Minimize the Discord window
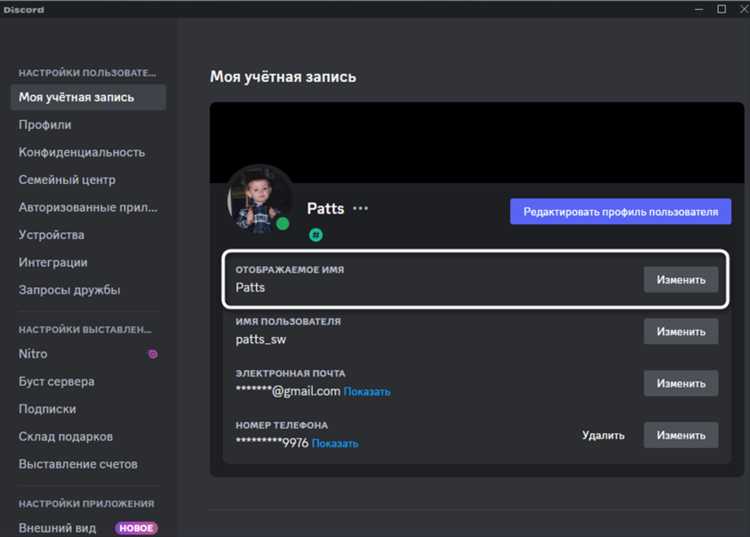750x537 pixels. coord(698,9)
